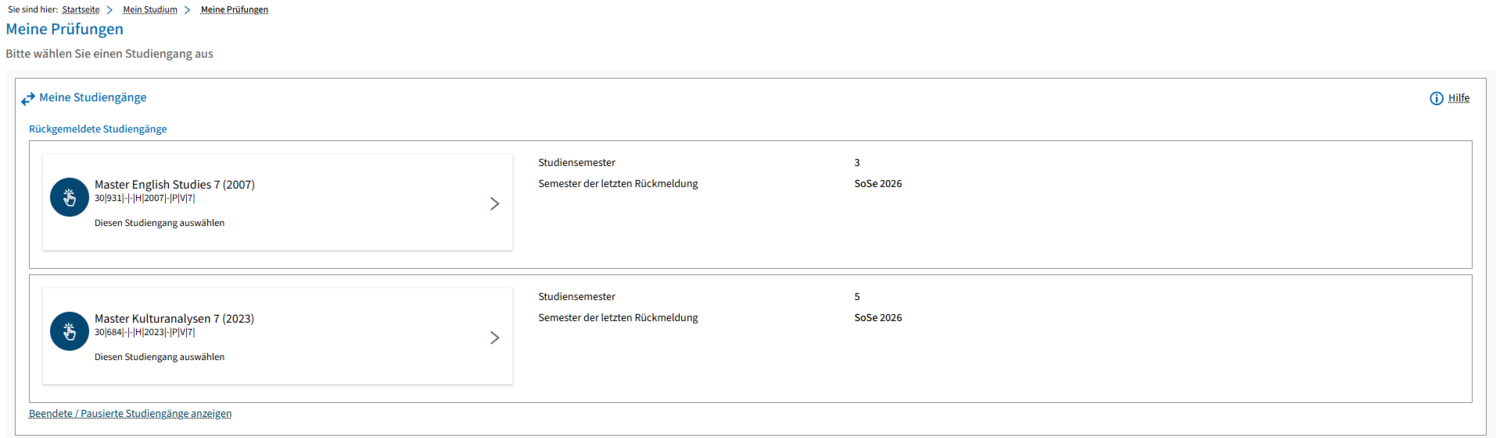1500x438 pixels.
Task: Click the breadcrumb arrow after Startseite
Action: coord(109,9)
